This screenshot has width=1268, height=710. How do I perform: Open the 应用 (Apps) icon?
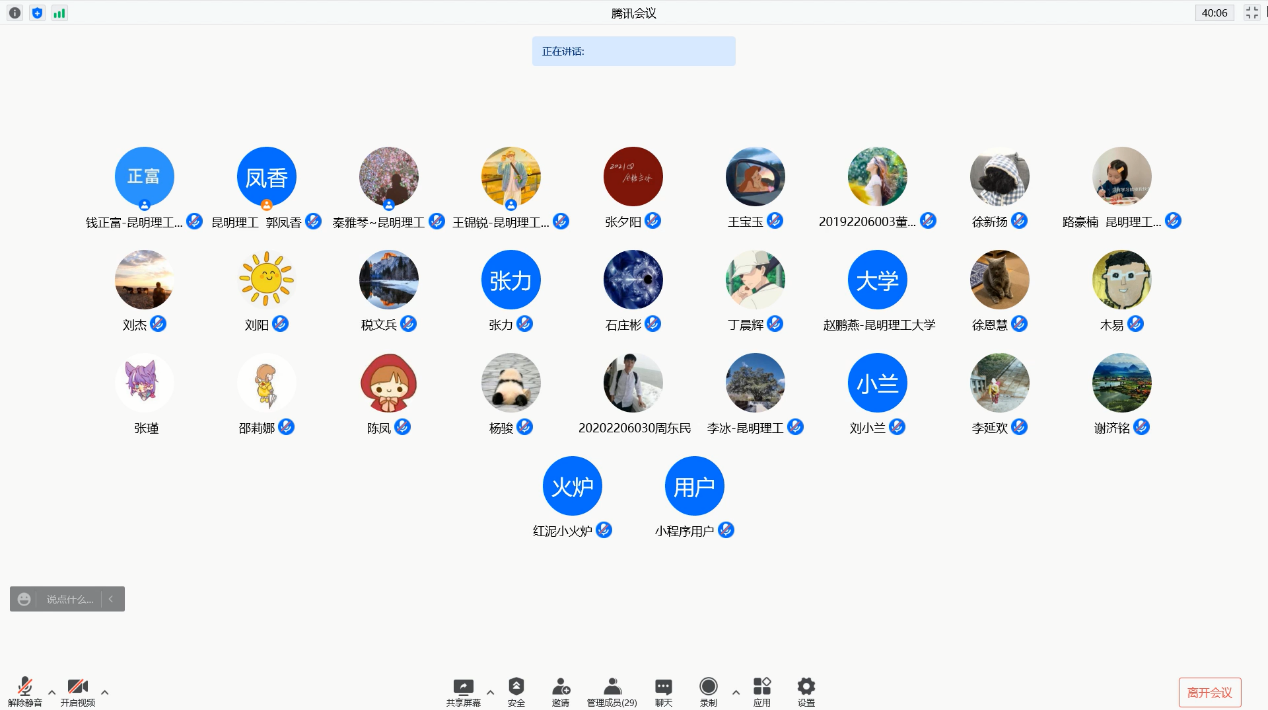click(x=762, y=688)
